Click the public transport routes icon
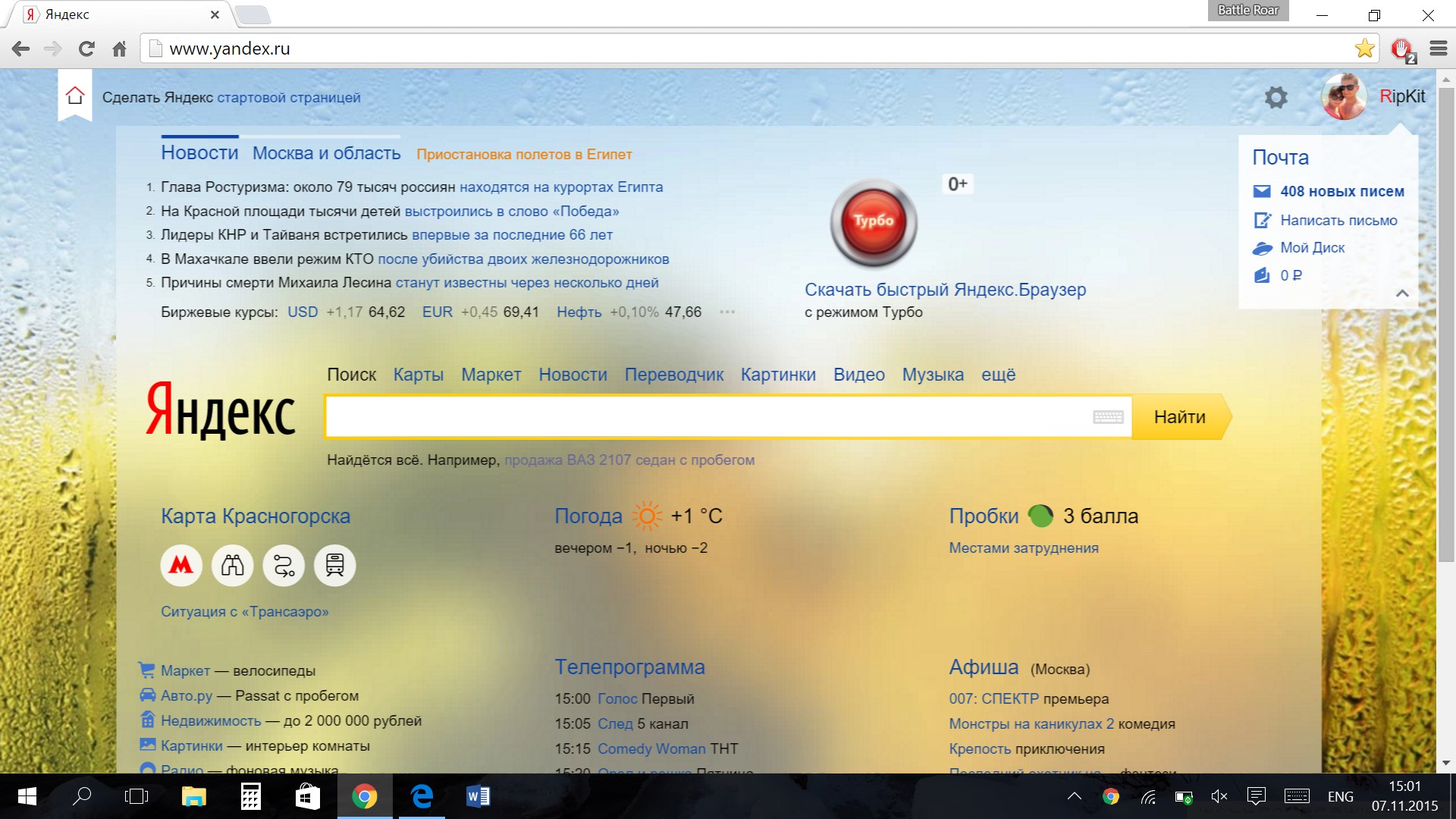1456x819 pixels. [283, 565]
